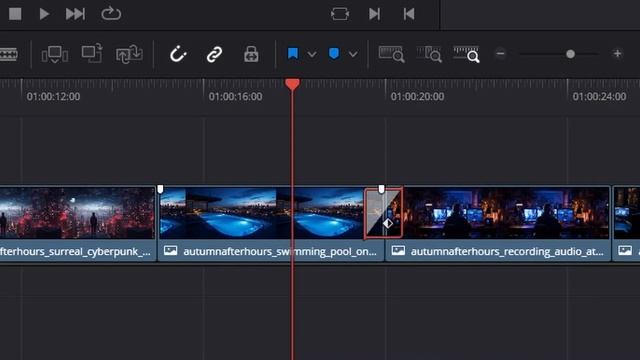Click the blue Marker icon
This screenshot has height=360, width=640.
[x=334, y=53]
